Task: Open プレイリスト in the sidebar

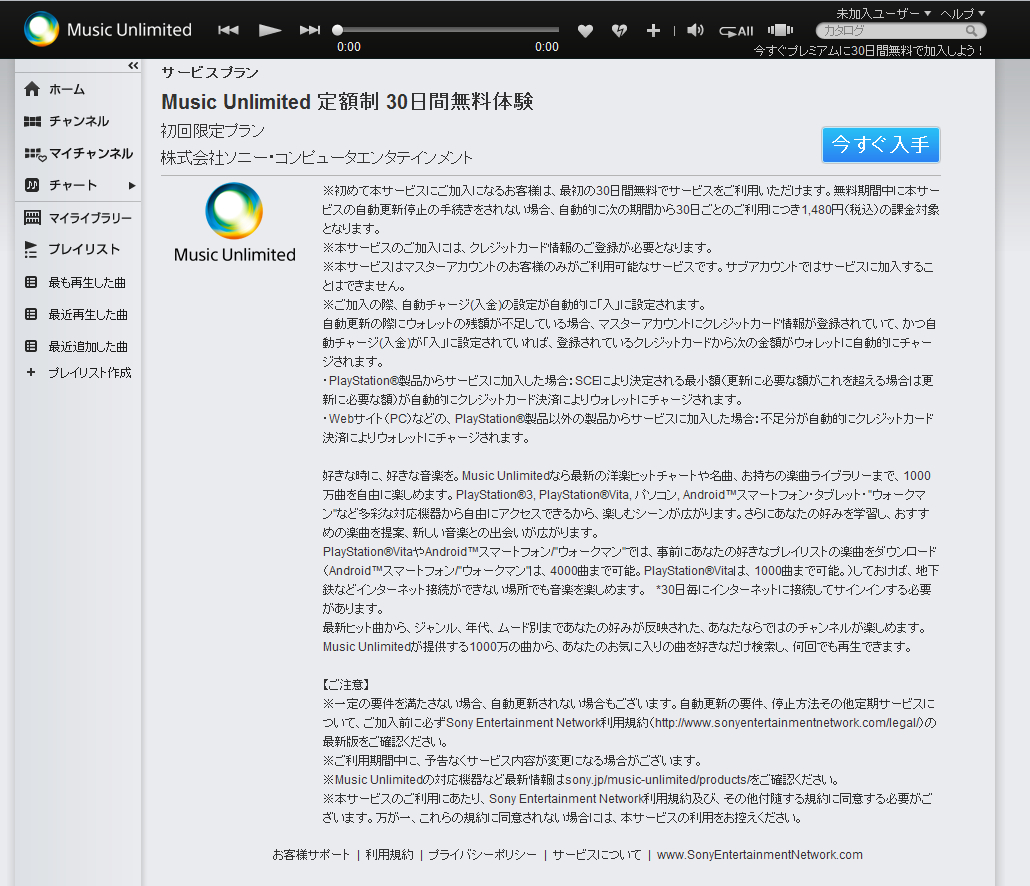Action: point(84,250)
